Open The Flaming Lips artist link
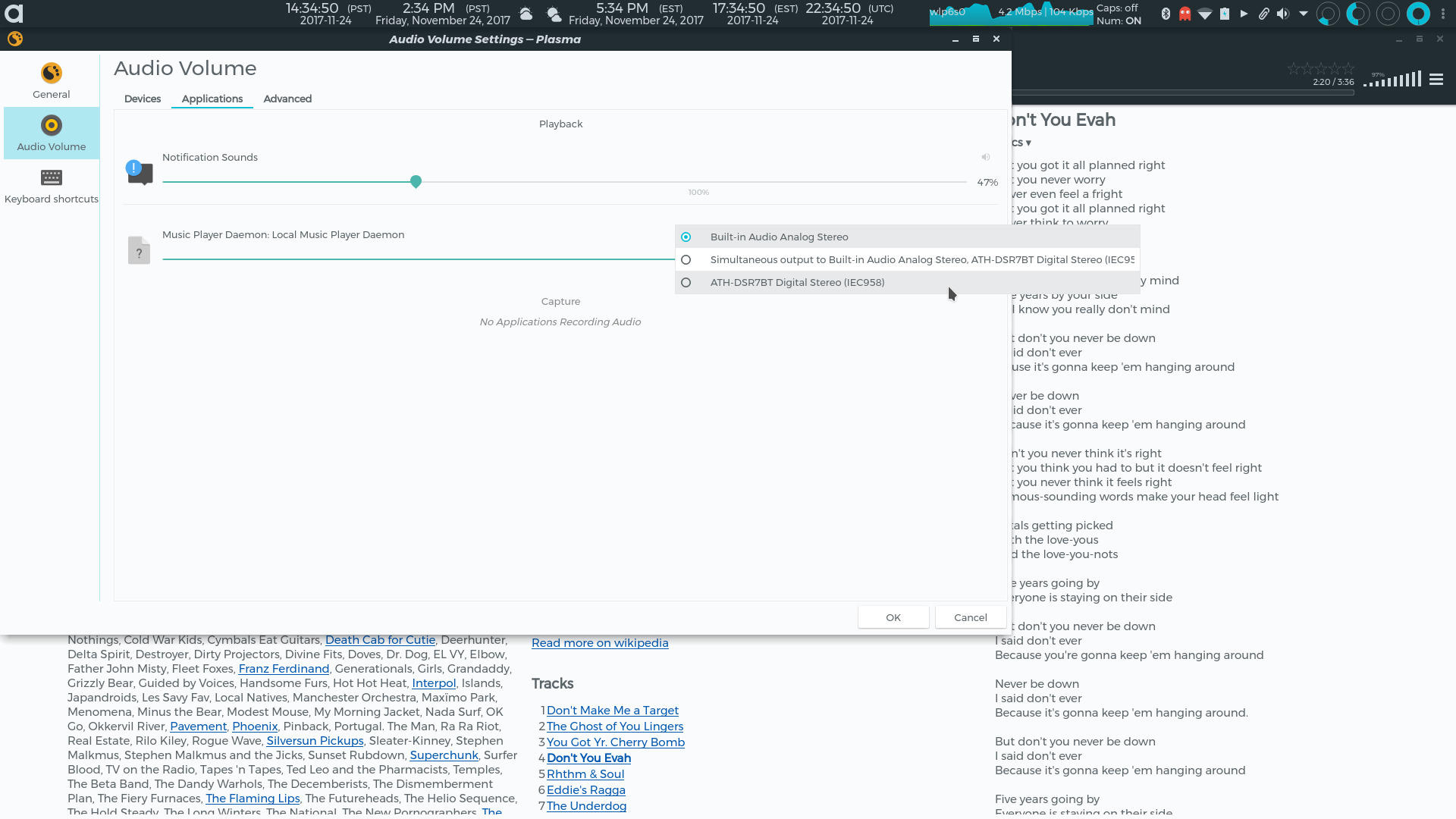The height and width of the screenshot is (819, 1456). [x=253, y=798]
